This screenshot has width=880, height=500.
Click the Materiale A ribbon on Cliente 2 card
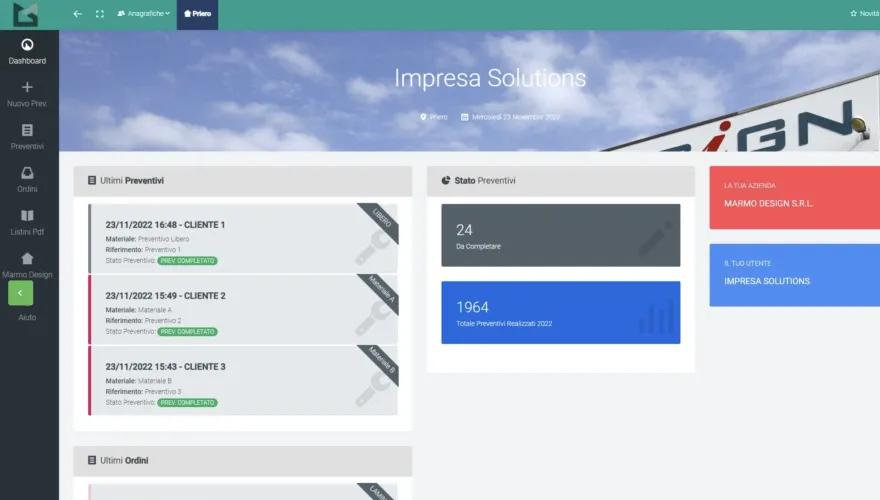click(x=382, y=290)
